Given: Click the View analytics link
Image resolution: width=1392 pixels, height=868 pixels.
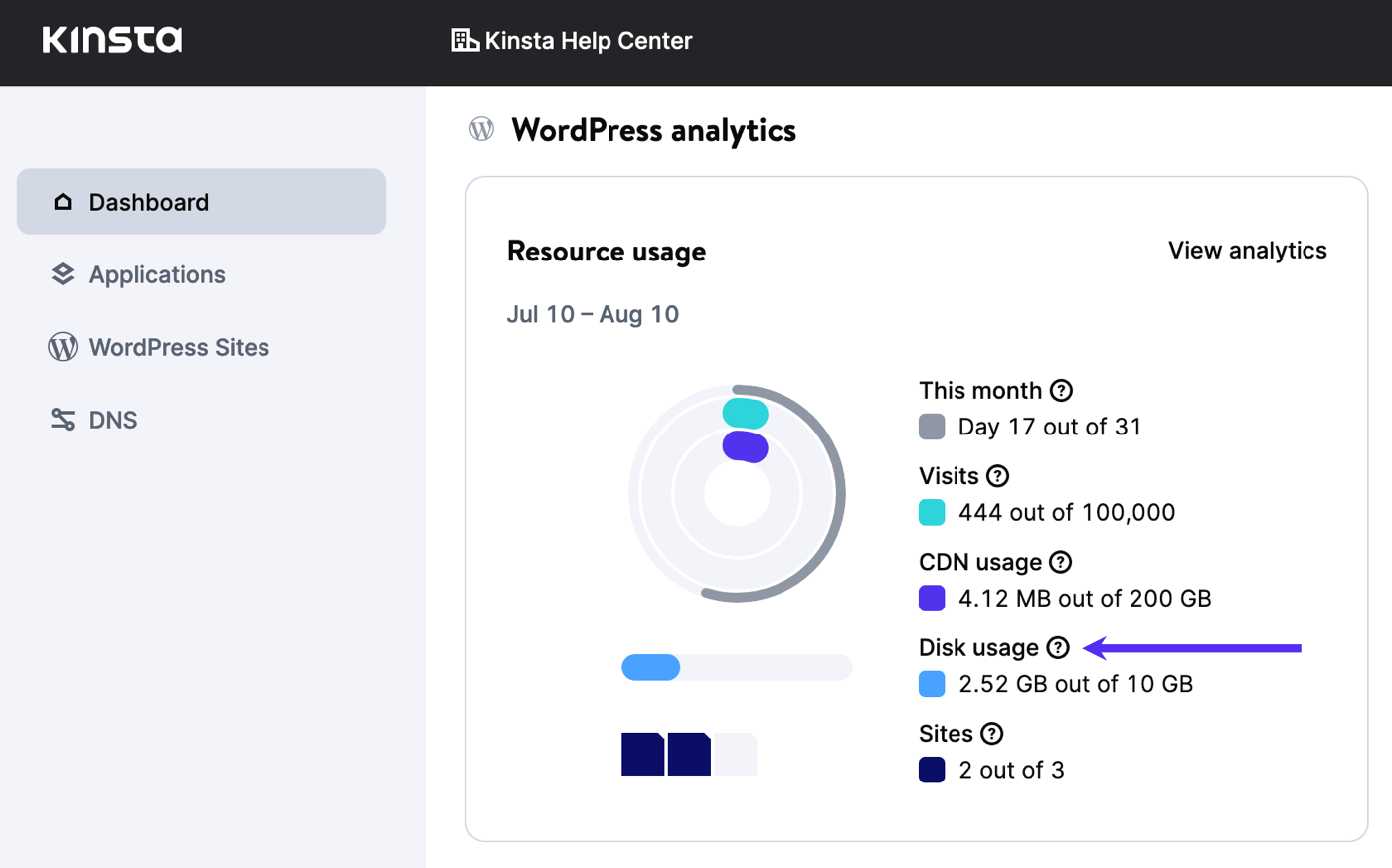Looking at the screenshot, I should tap(1247, 251).
